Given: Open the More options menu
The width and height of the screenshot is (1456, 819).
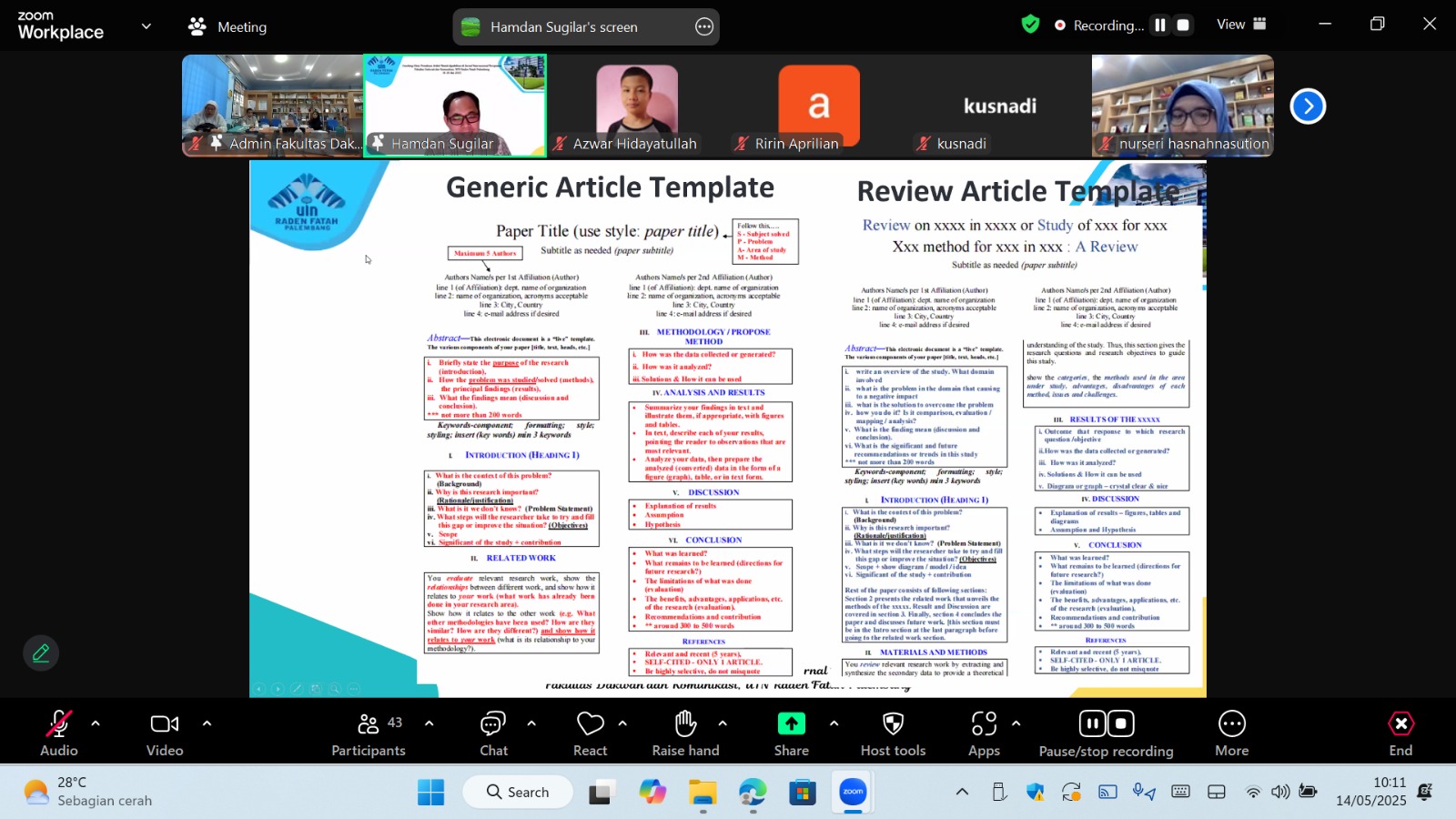Looking at the screenshot, I should click(1232, 733).
